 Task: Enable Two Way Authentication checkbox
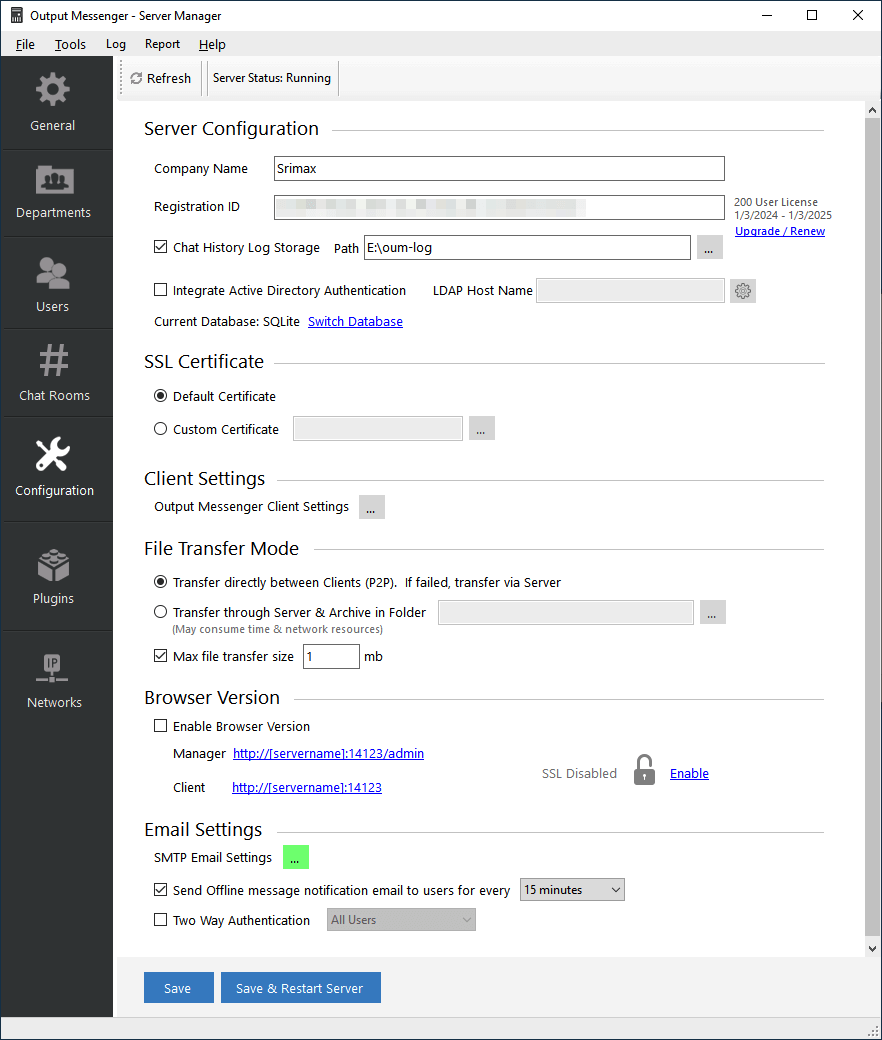[160, 920]
